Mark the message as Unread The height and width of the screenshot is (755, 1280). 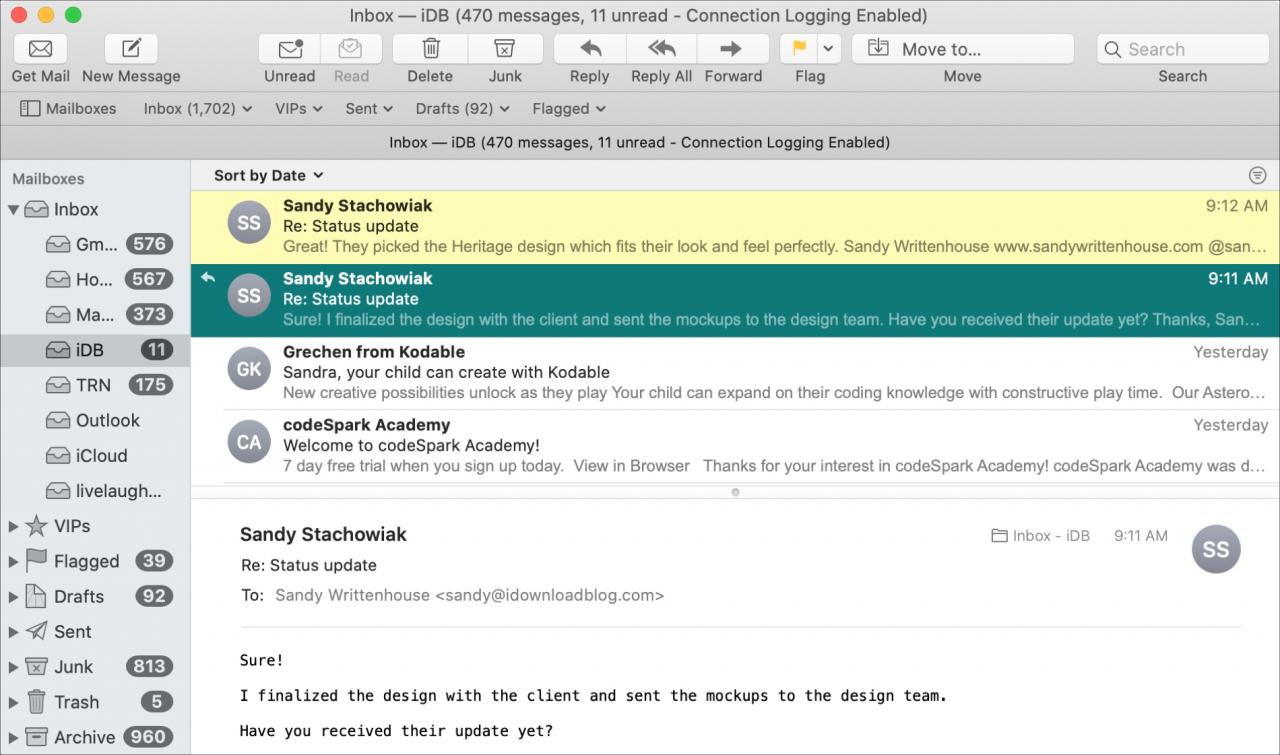coord(290,49)
